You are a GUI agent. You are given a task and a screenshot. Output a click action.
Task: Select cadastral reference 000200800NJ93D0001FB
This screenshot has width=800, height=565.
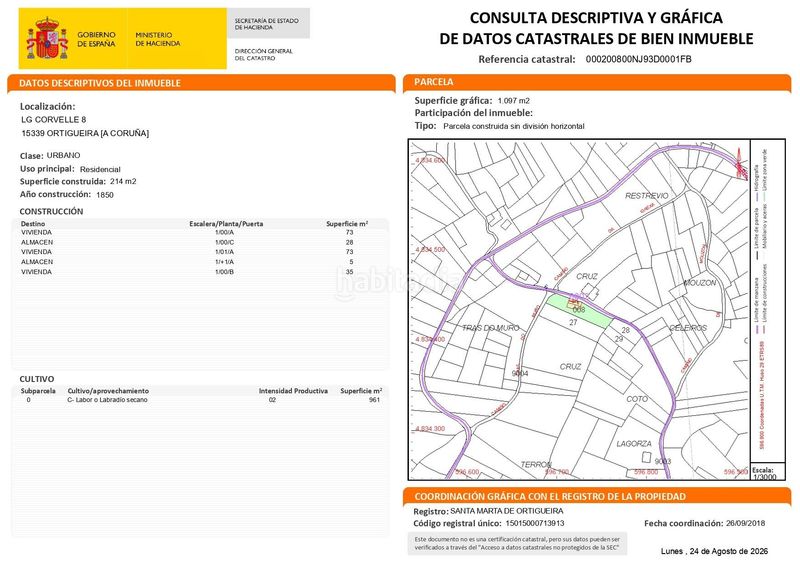click(638, 59)
